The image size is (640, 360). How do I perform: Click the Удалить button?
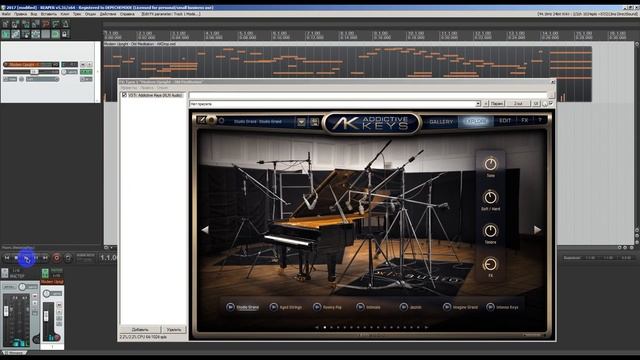click(x=174, y=329)
